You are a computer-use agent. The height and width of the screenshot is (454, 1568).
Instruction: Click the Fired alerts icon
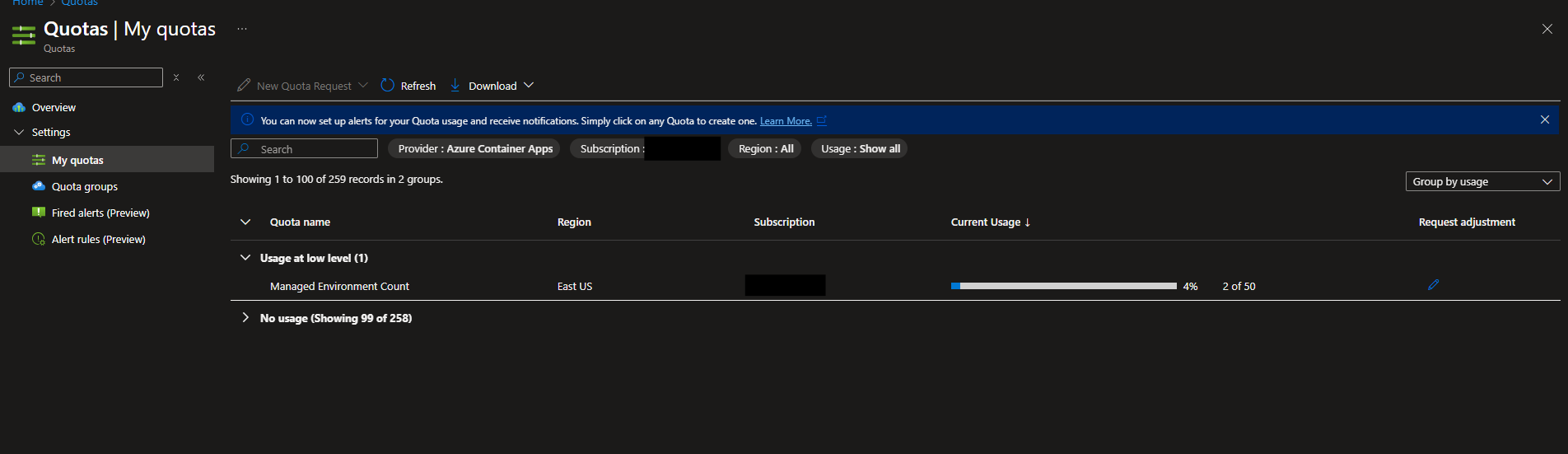[39, 213]
